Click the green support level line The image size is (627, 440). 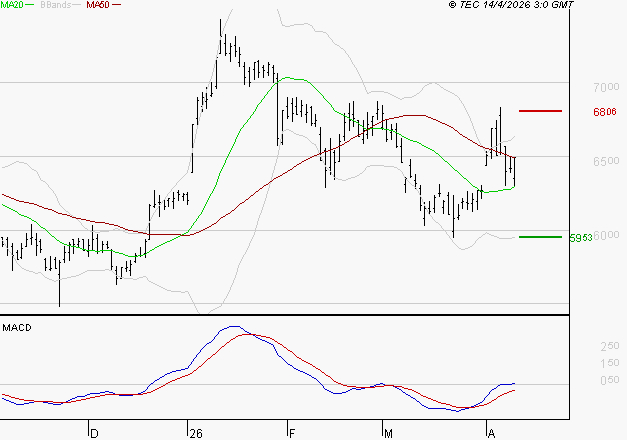coord(540,237)
